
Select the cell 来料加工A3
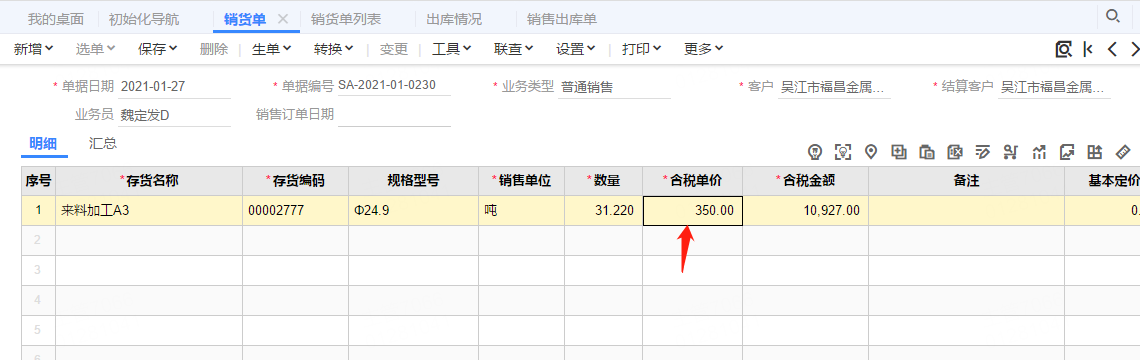click(x=149, y=211)
